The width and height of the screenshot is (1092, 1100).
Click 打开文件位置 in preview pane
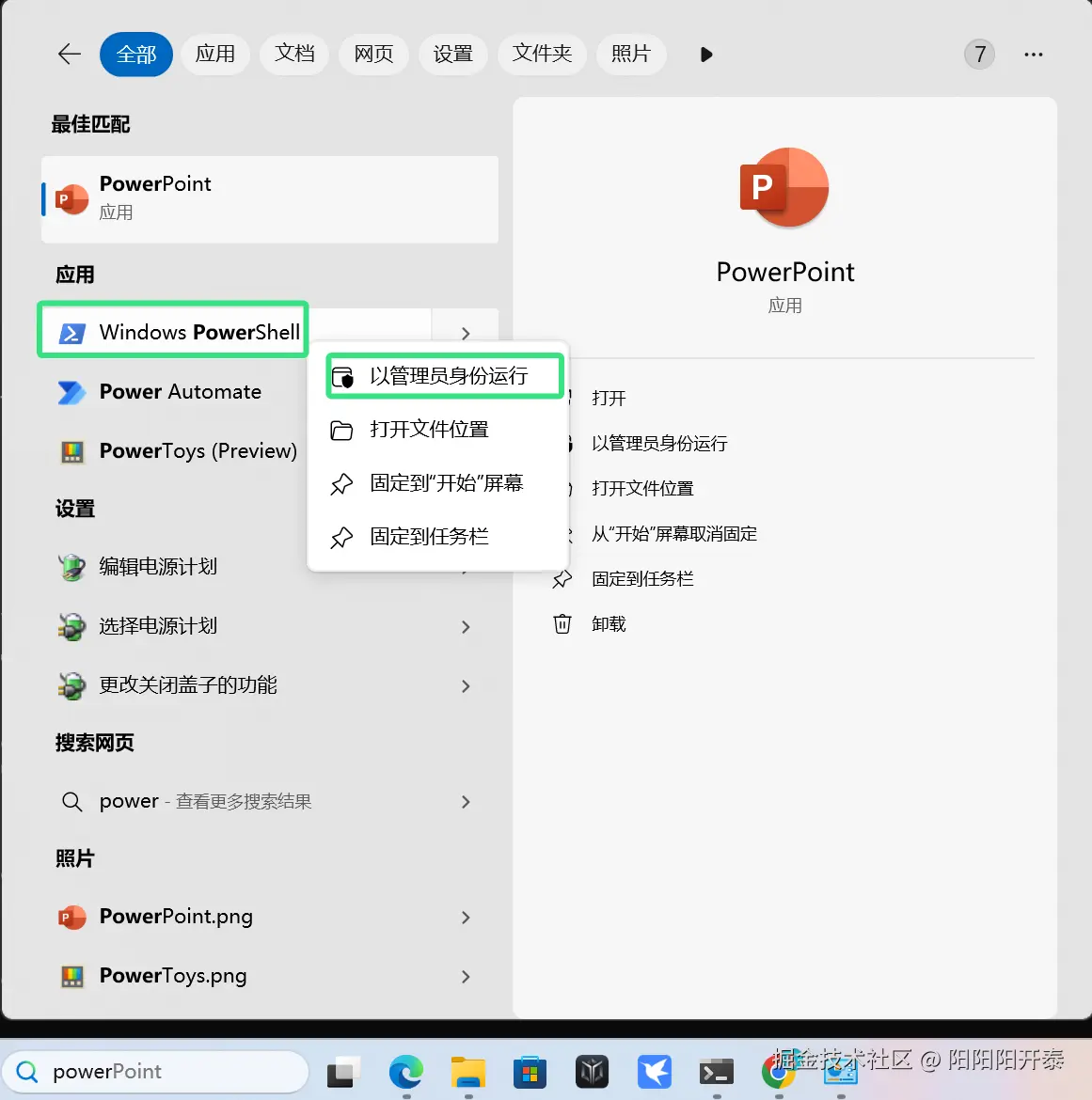click(642, 488)
